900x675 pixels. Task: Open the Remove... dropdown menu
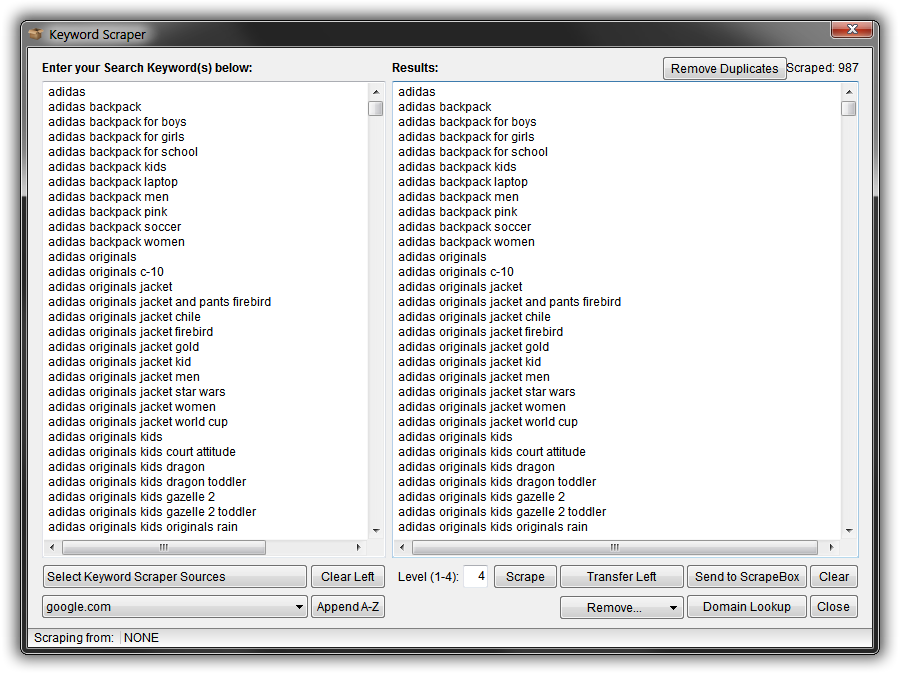(x=622, y=607)
